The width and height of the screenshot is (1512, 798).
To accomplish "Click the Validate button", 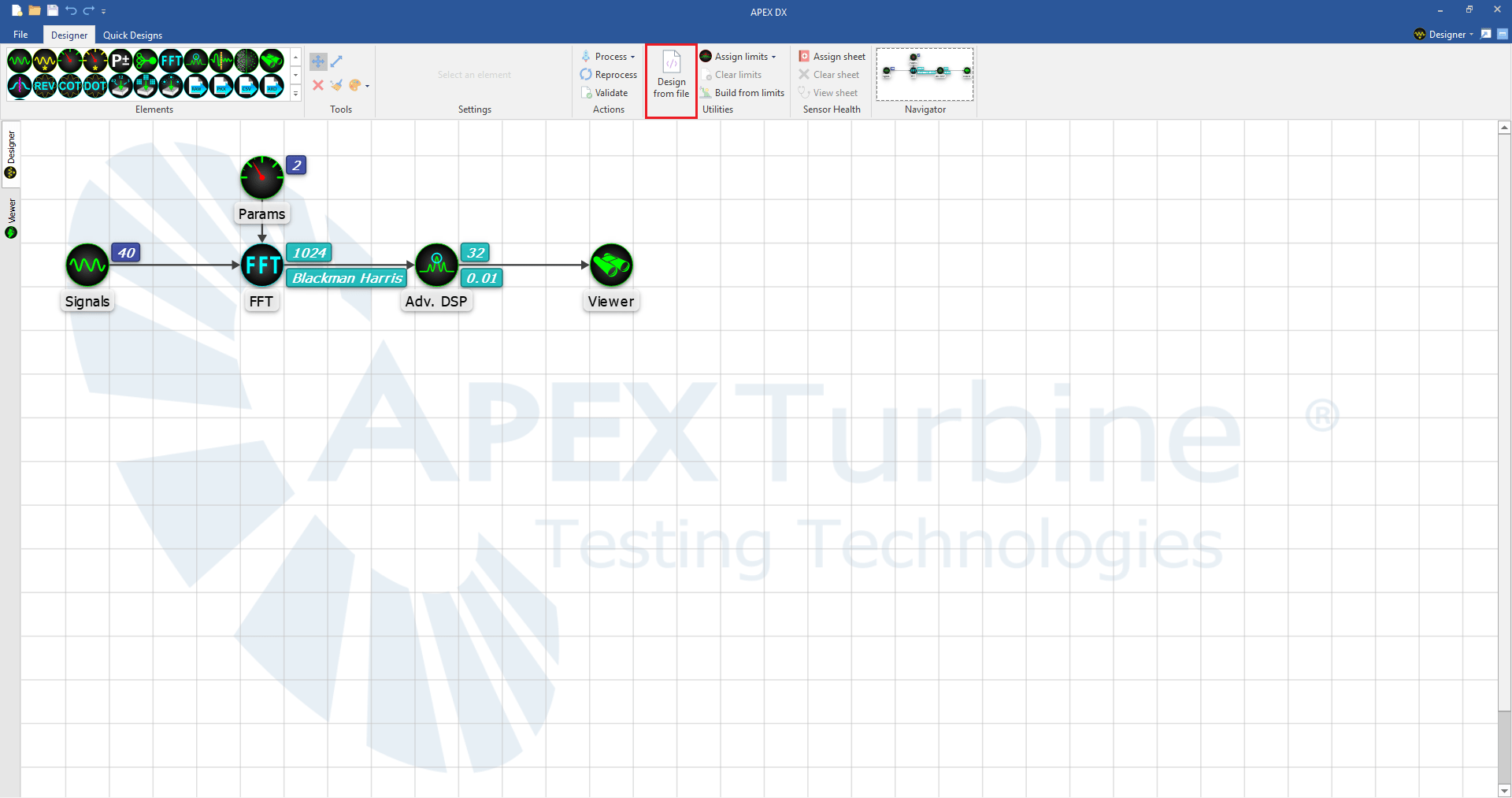I will [x=605, y=93].
